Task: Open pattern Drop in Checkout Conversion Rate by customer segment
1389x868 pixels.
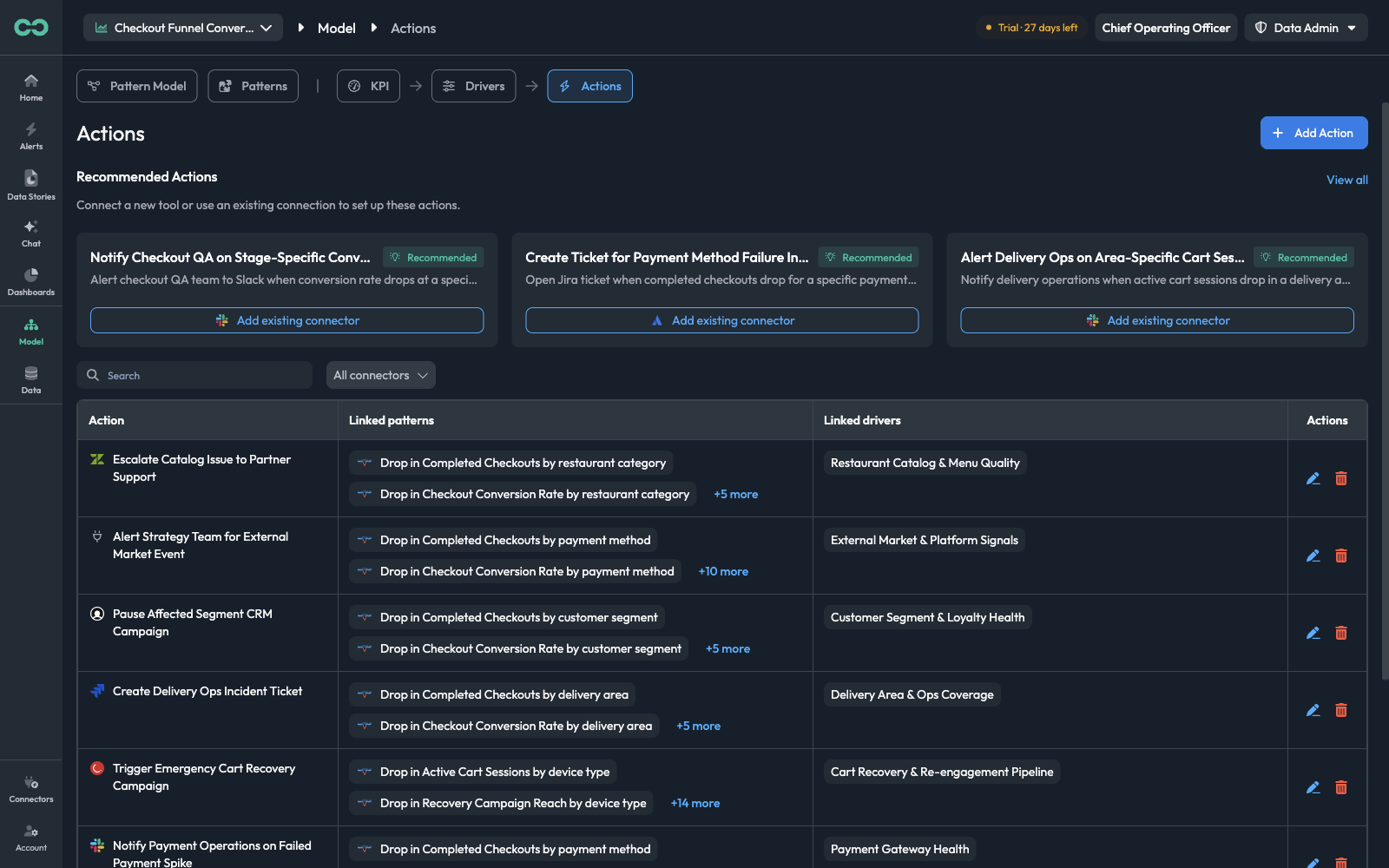Action: click(x=518, y=648)
